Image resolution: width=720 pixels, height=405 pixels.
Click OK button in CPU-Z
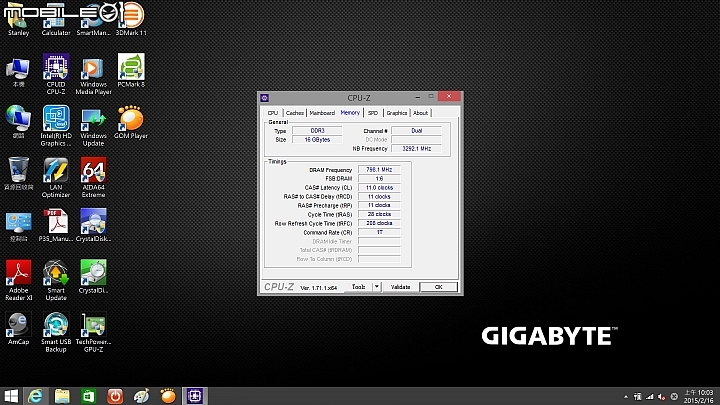(439, 287)
